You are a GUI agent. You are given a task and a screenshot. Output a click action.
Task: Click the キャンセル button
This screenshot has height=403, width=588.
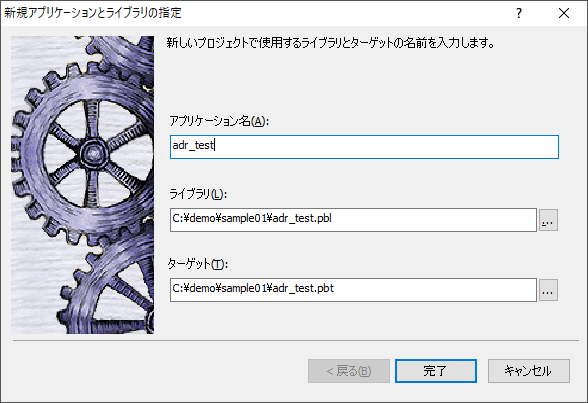coord(529,371)
